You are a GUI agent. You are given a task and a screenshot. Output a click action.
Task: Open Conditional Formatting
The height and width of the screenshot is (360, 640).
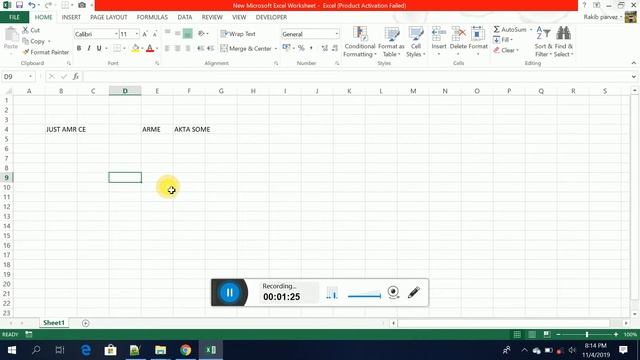click(359, 42)
